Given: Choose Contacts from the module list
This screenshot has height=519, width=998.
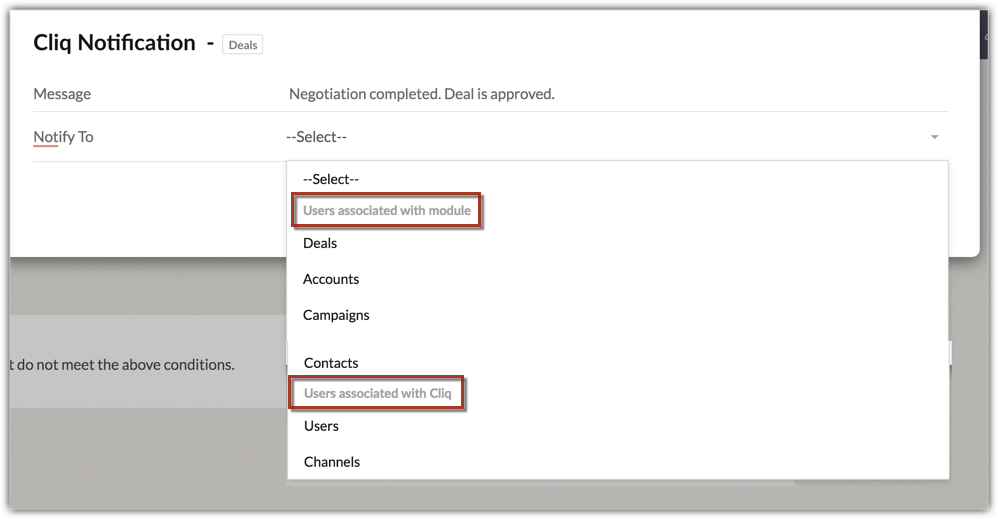Looking at the screenshot, I should [x=331, y=362].
